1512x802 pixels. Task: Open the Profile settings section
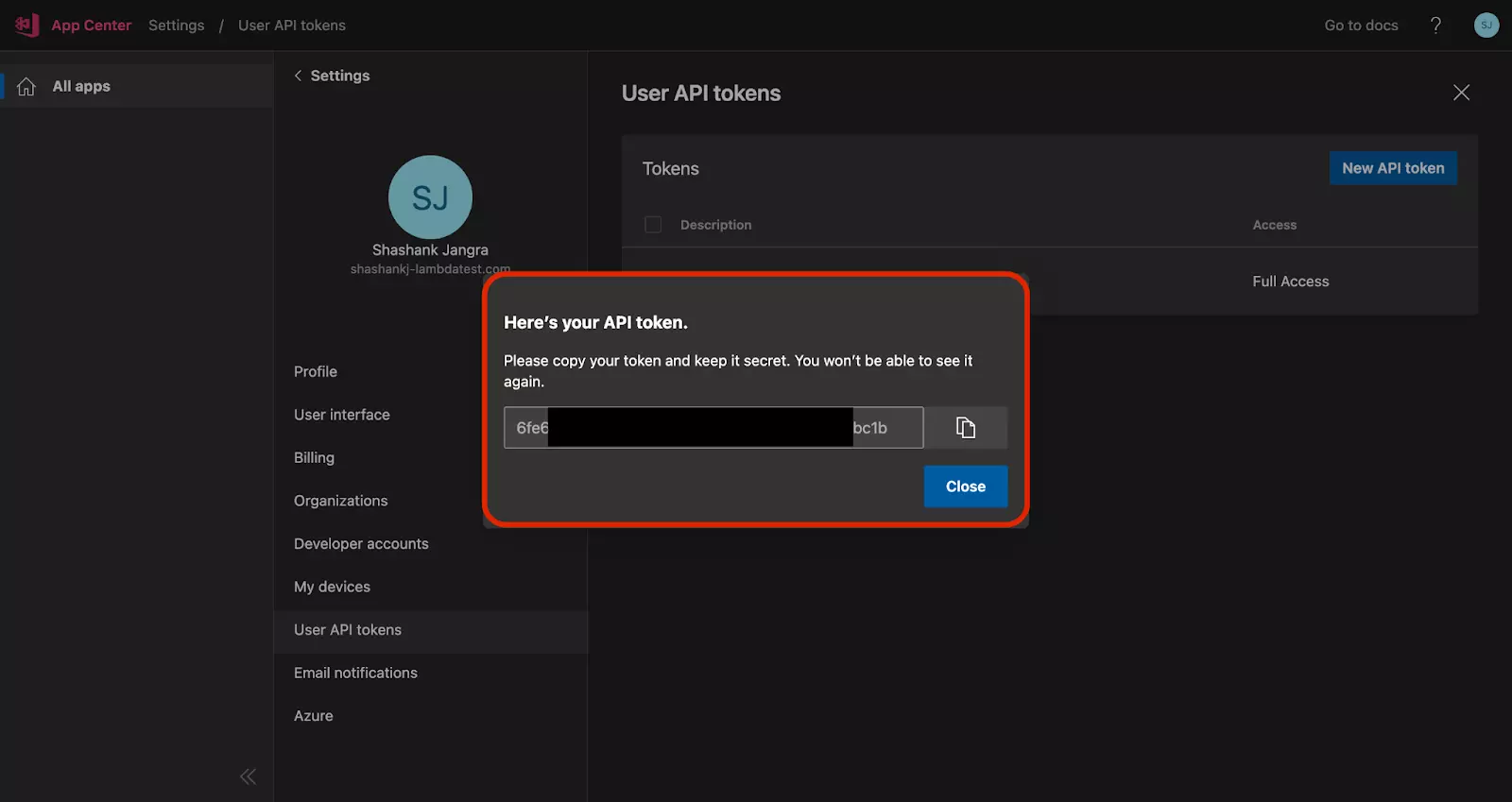point(316,372)
